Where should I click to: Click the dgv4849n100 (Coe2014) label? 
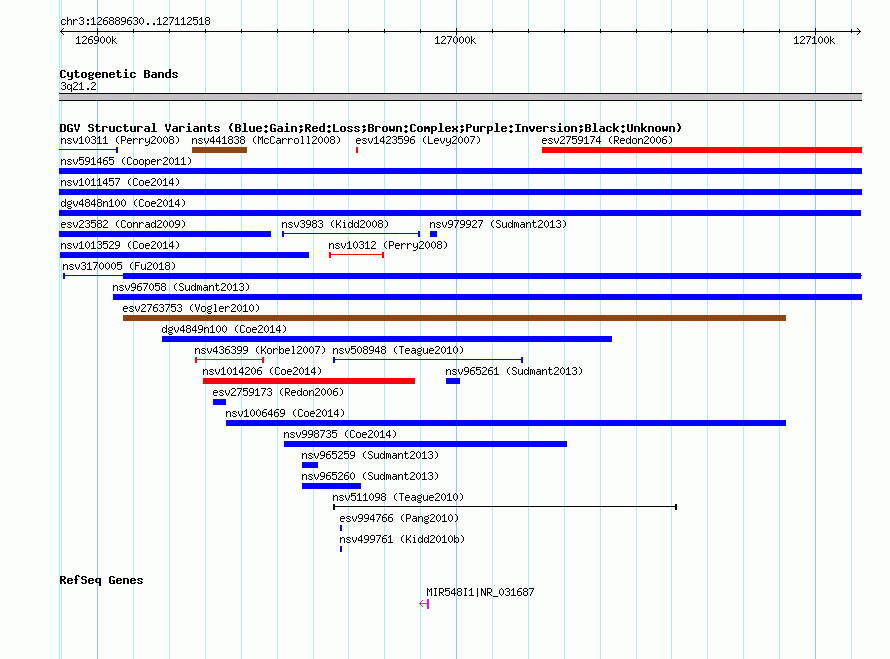224,329
